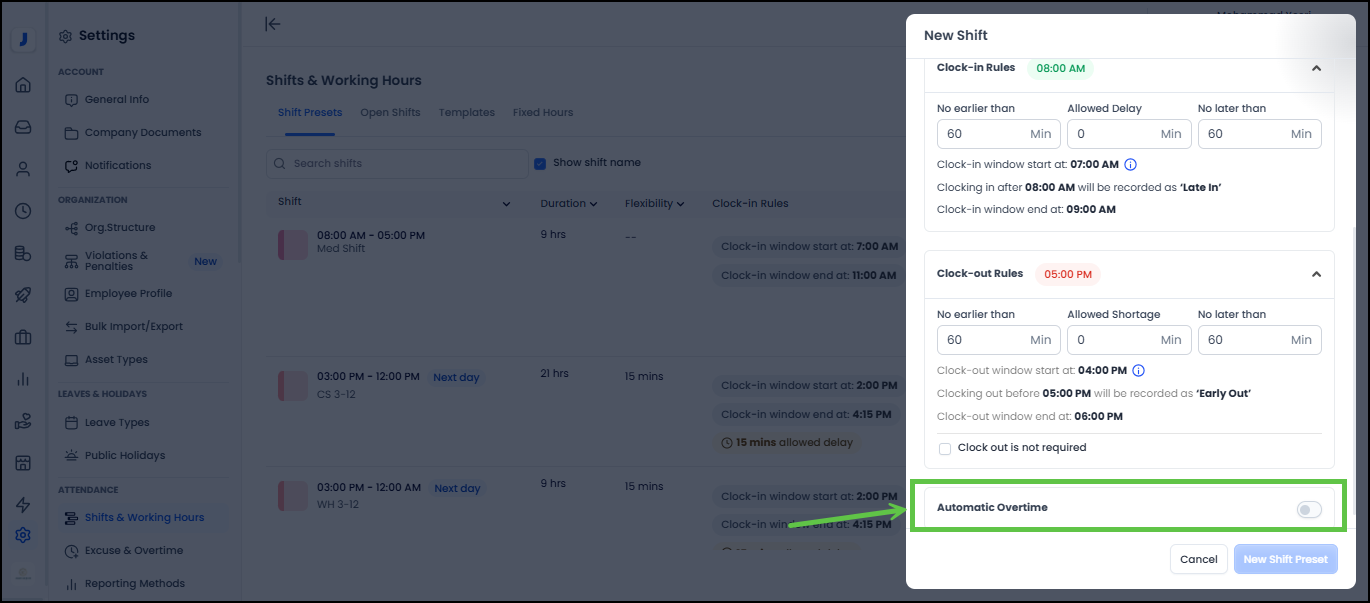Collapse the Clock-in Rules section
1370x603 pixels.
1316,68
